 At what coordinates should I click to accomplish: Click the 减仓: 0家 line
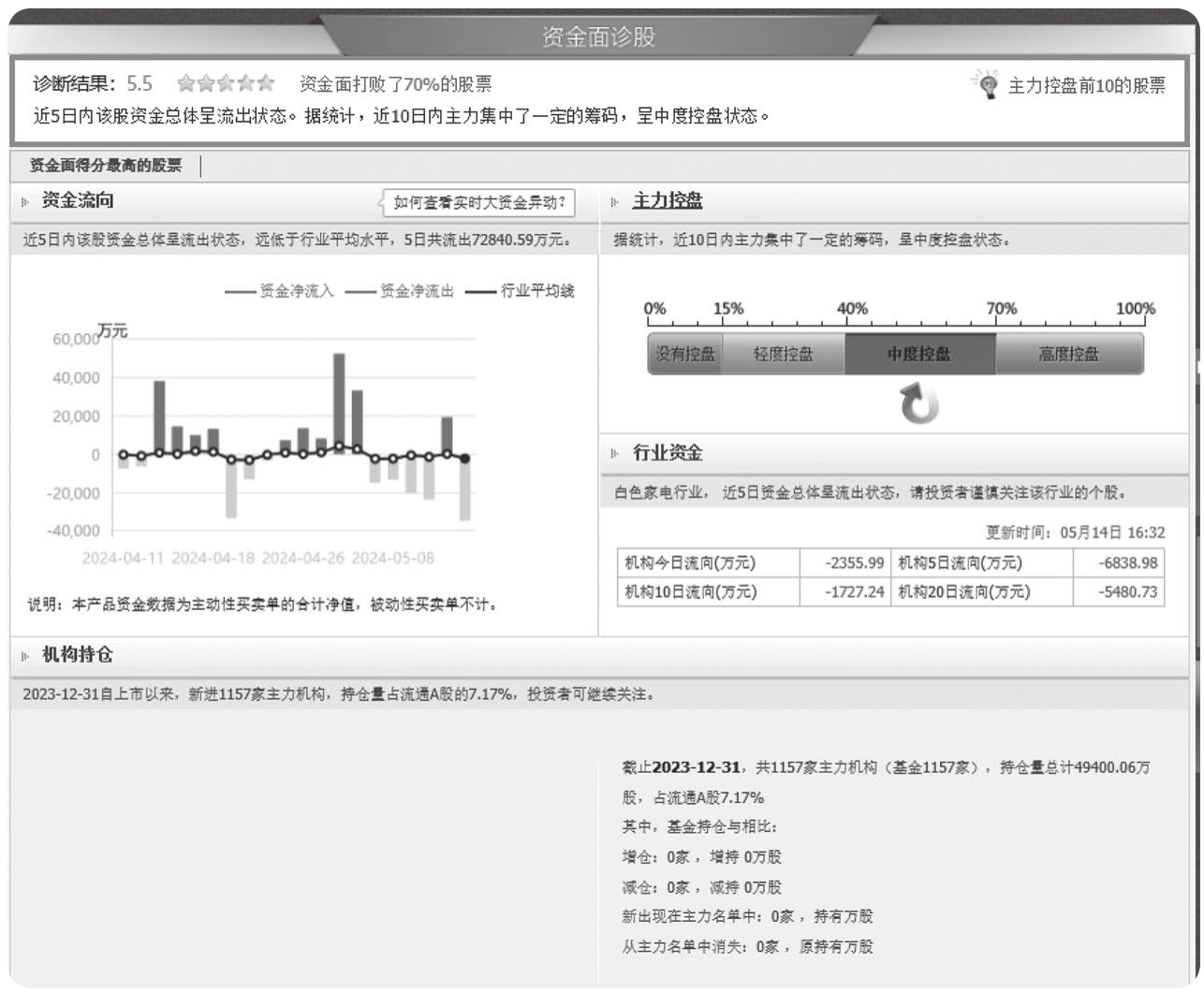[x=702, y=887]
